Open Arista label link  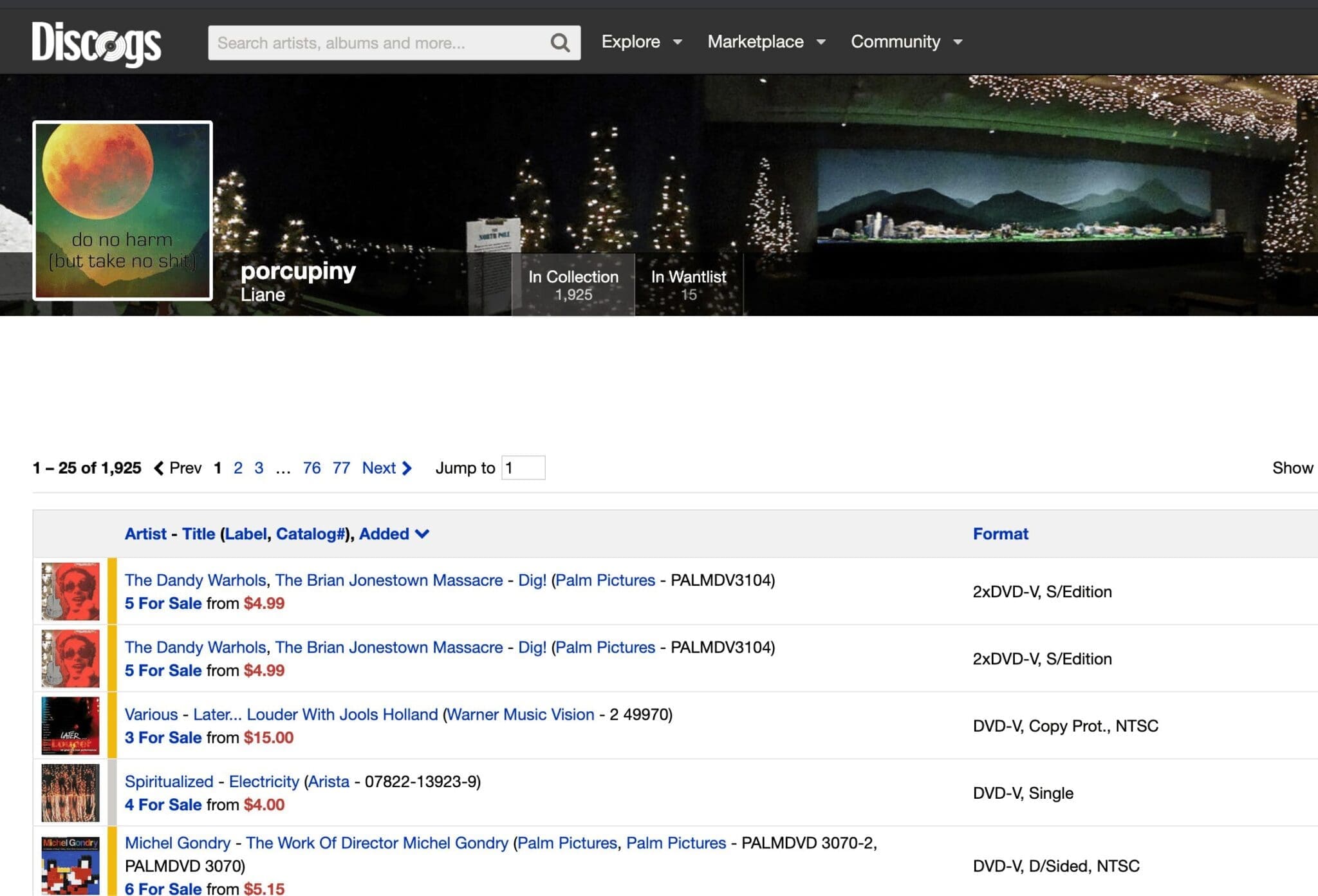pyautogui.click(x=329, y=781)
